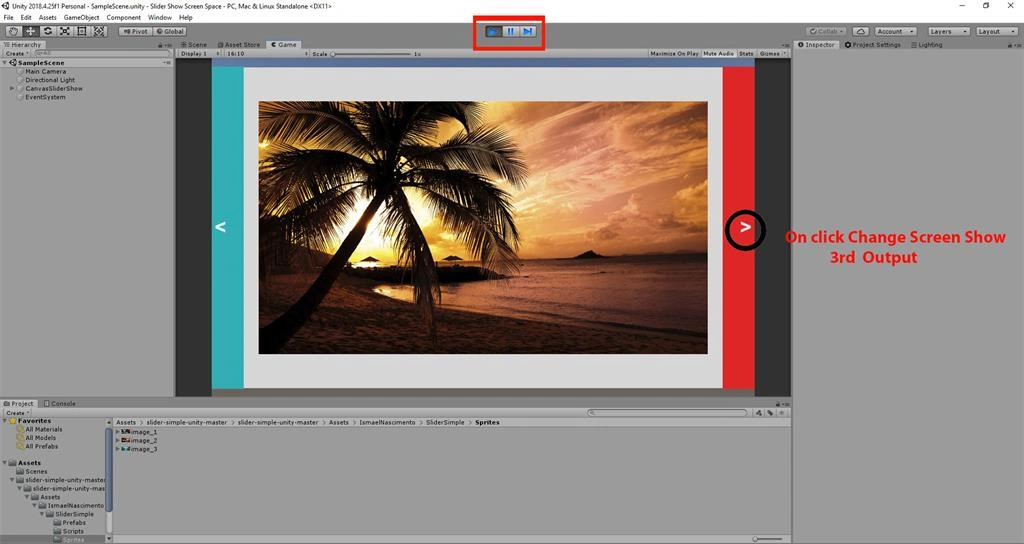Open the Collab dropdown
Image resolution: width=1024 pixels, height=544 pixels.
point(826,31)
